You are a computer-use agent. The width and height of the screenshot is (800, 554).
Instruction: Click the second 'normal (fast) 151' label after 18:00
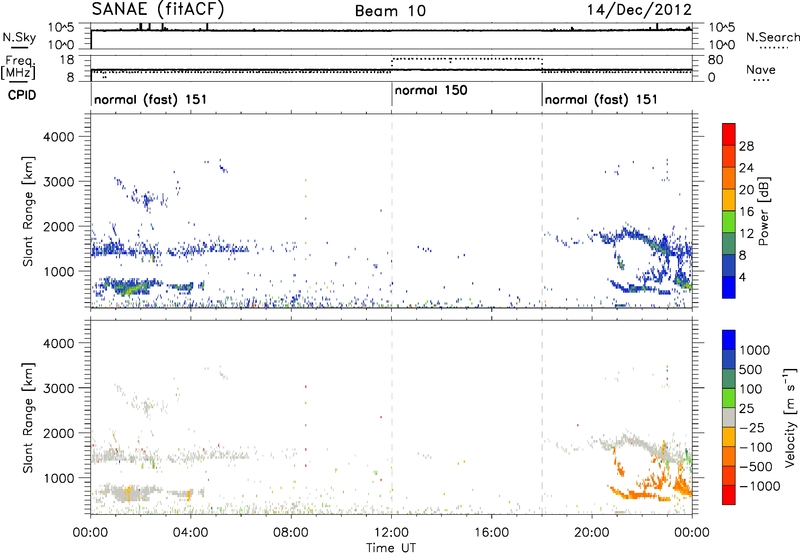coord(601,99)
